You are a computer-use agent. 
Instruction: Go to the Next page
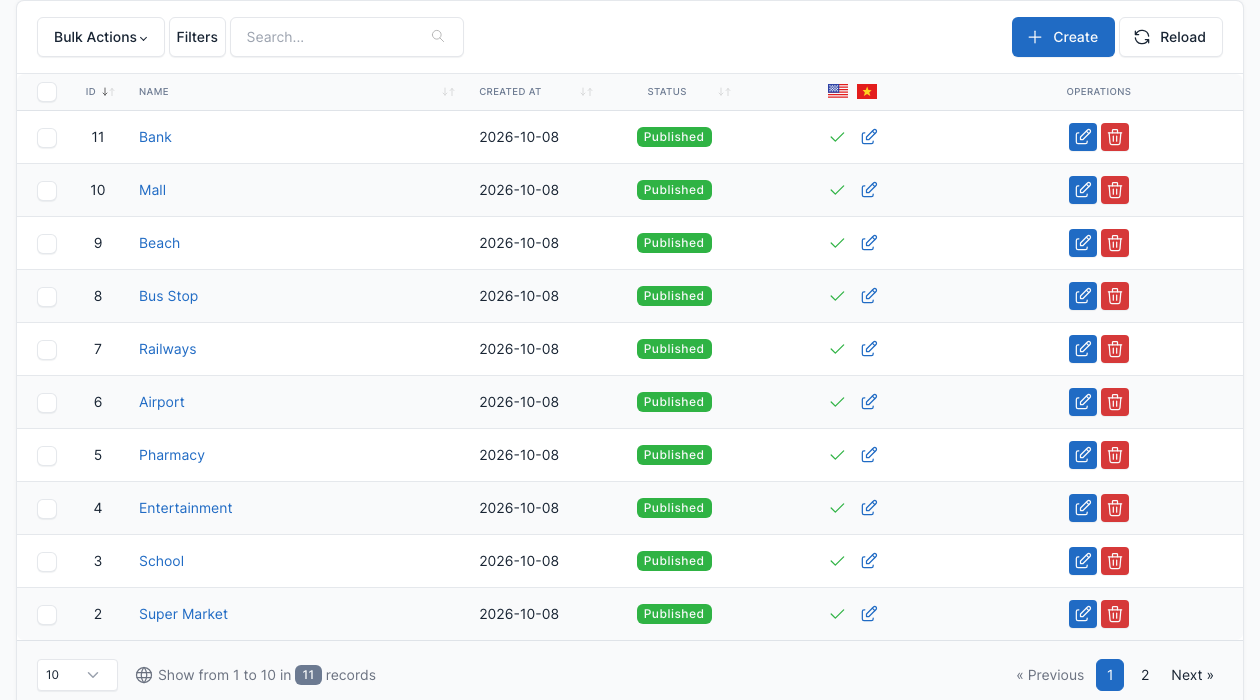coord(1192,675)
